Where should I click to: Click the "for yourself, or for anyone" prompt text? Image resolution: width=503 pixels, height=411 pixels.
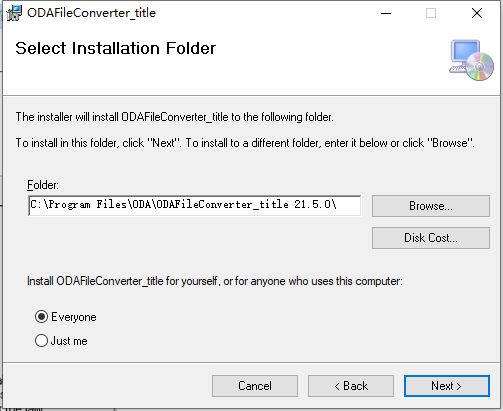[215, 281]
